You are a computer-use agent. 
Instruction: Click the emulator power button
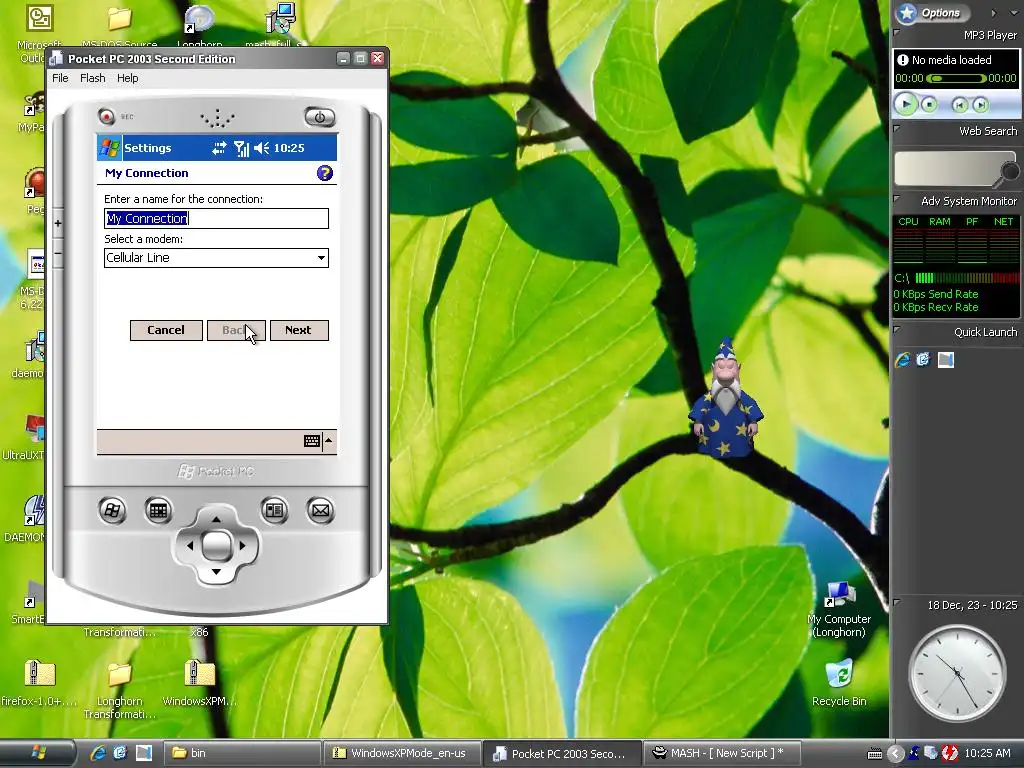tap(320, 117)
